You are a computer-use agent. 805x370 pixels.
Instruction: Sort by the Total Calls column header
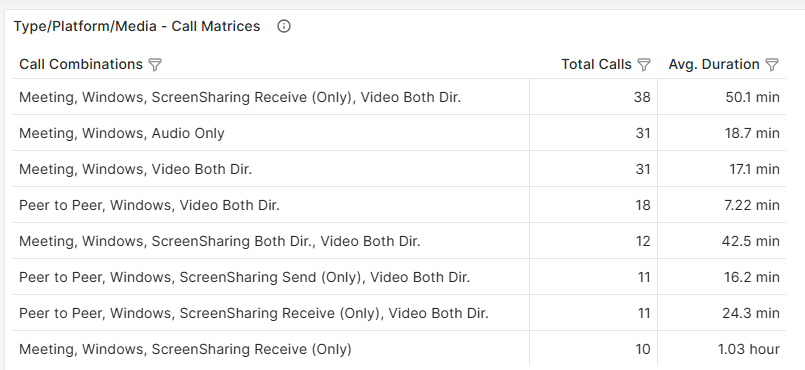pos(596,64)
